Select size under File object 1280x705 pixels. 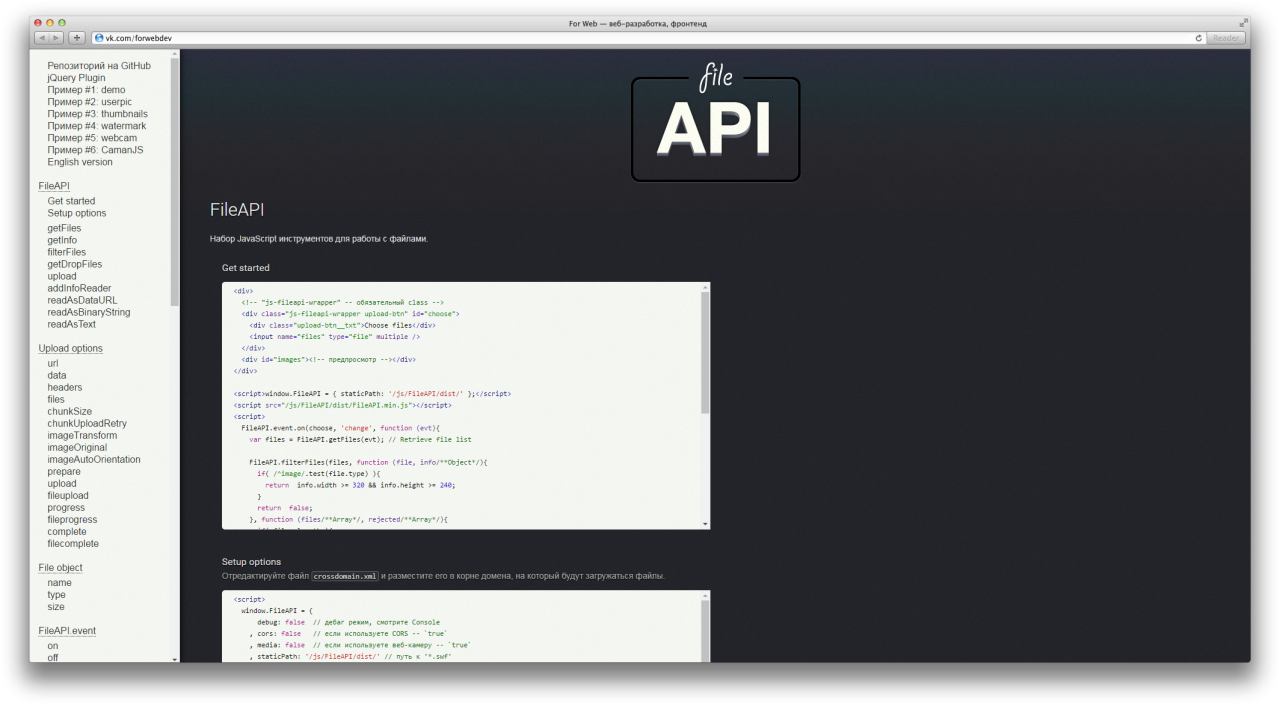coord(56,606)
